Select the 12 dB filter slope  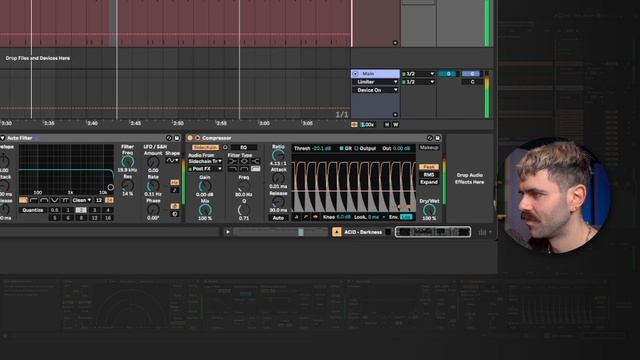point(99,200)
